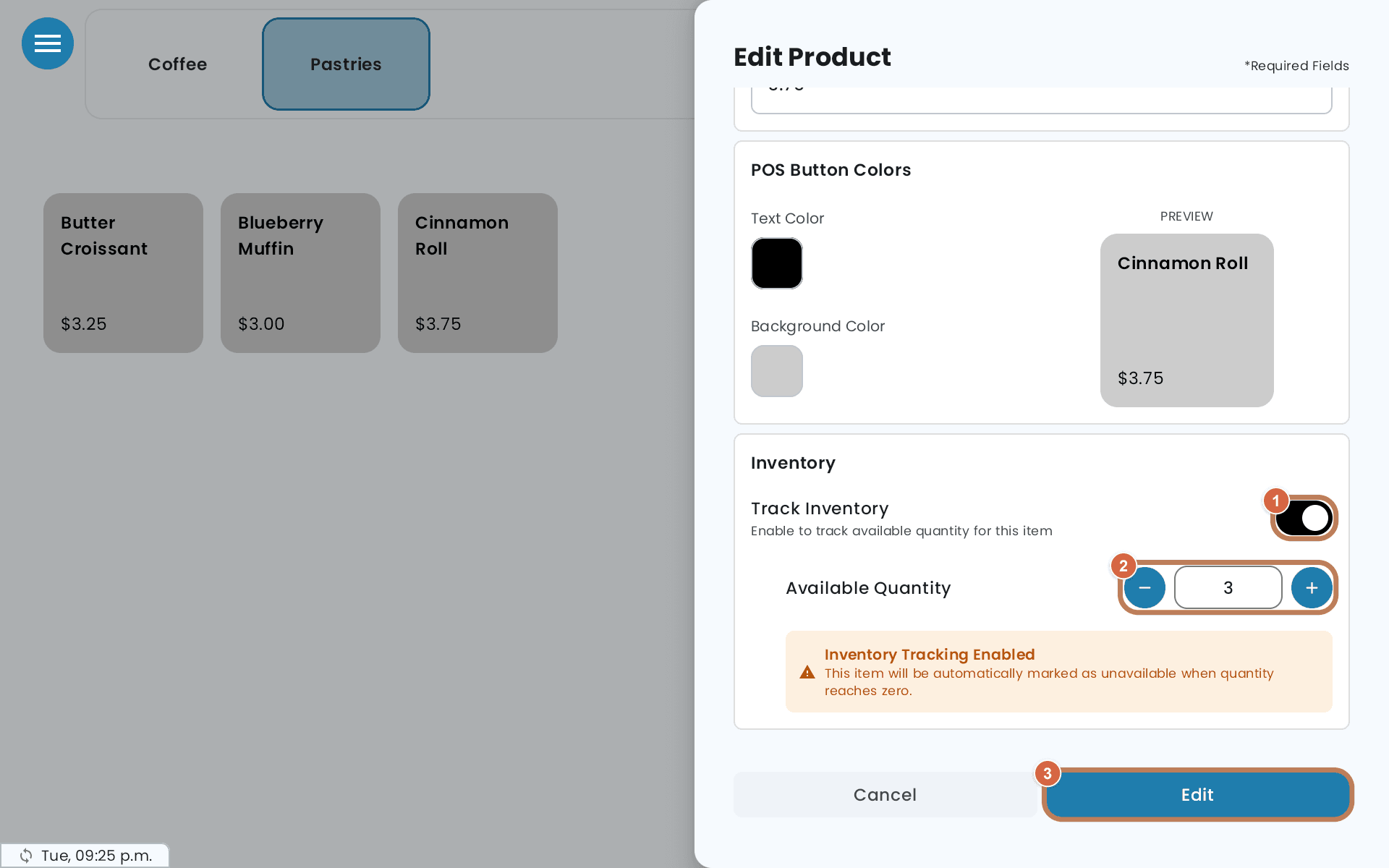Viewport: 1389px width, 868px height.
Task: Toggle the Track Inventory switch off
Action: [1304, 518]
